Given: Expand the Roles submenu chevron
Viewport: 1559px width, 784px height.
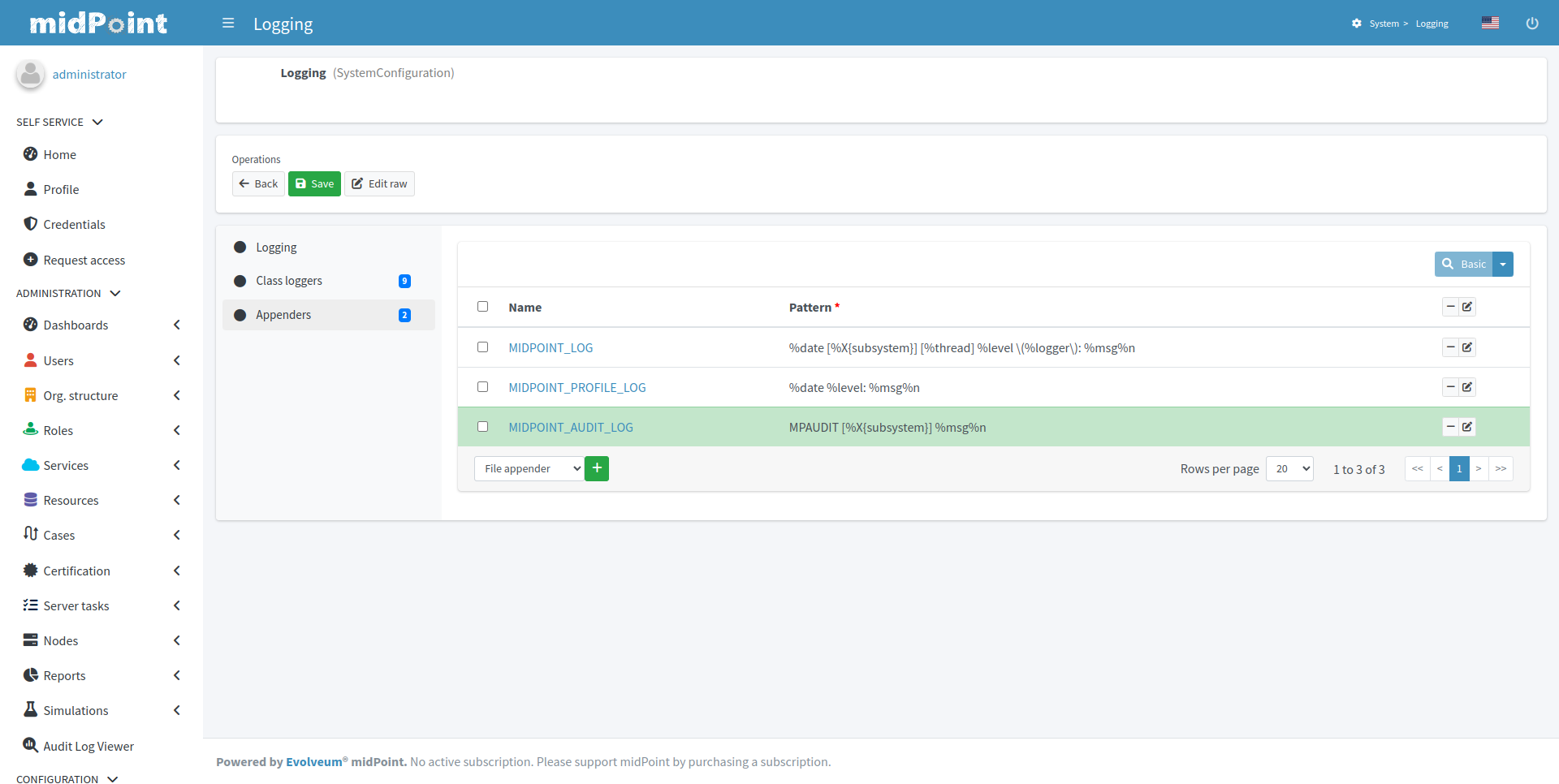Looking at the screenshot, I should click(177, 430).
